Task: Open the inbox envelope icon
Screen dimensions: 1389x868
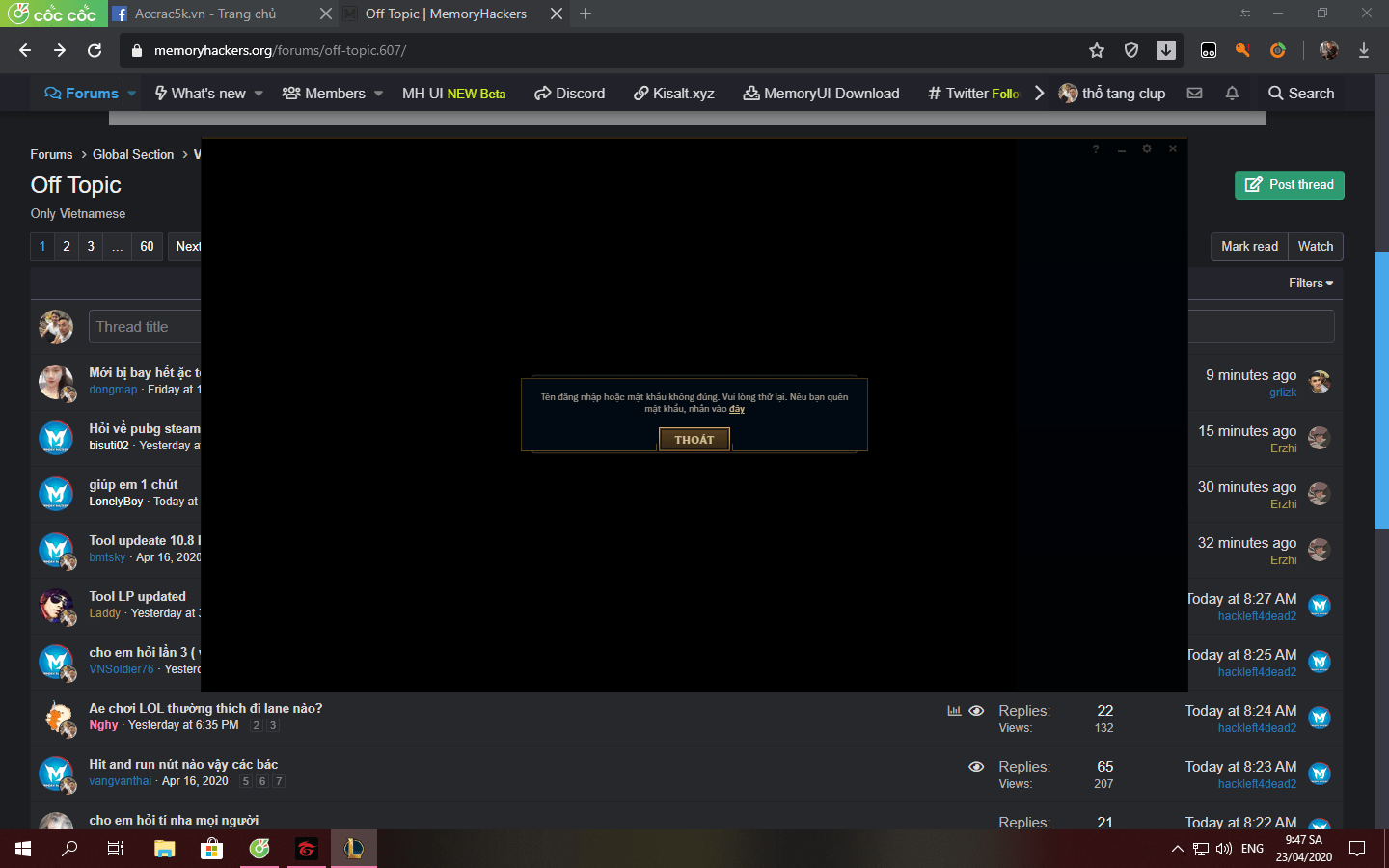Action: [x=1194, y=94]
